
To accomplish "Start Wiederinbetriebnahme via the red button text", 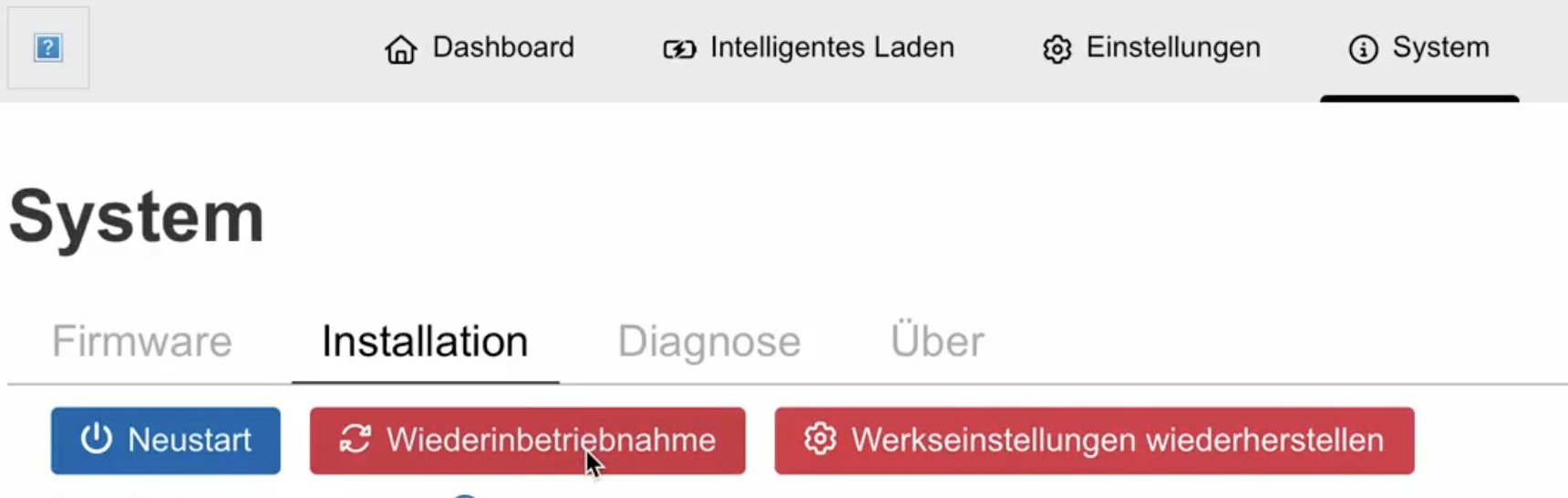I will click(551, 440).
